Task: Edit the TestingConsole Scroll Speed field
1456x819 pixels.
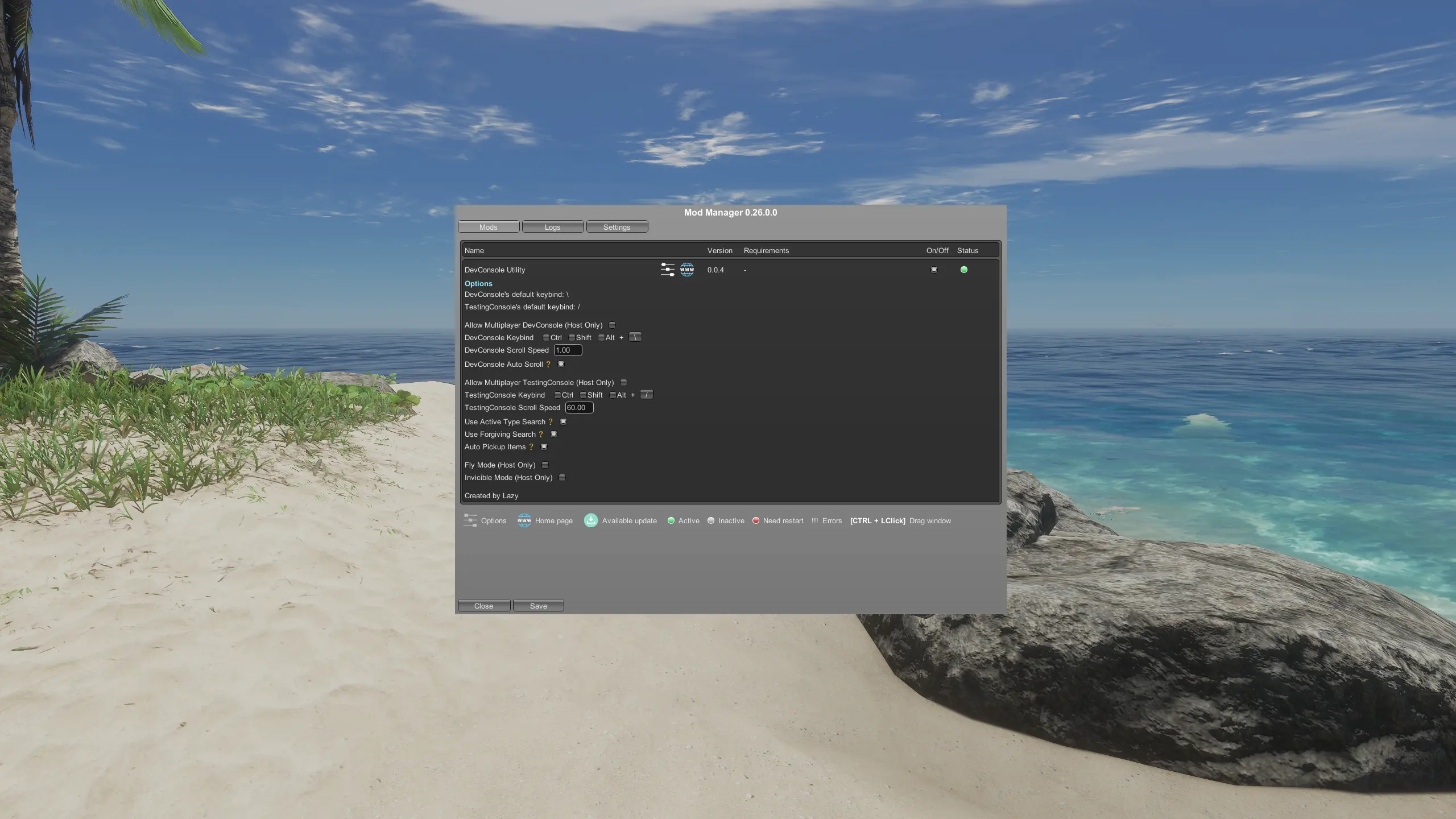Action: coord(580,408)
